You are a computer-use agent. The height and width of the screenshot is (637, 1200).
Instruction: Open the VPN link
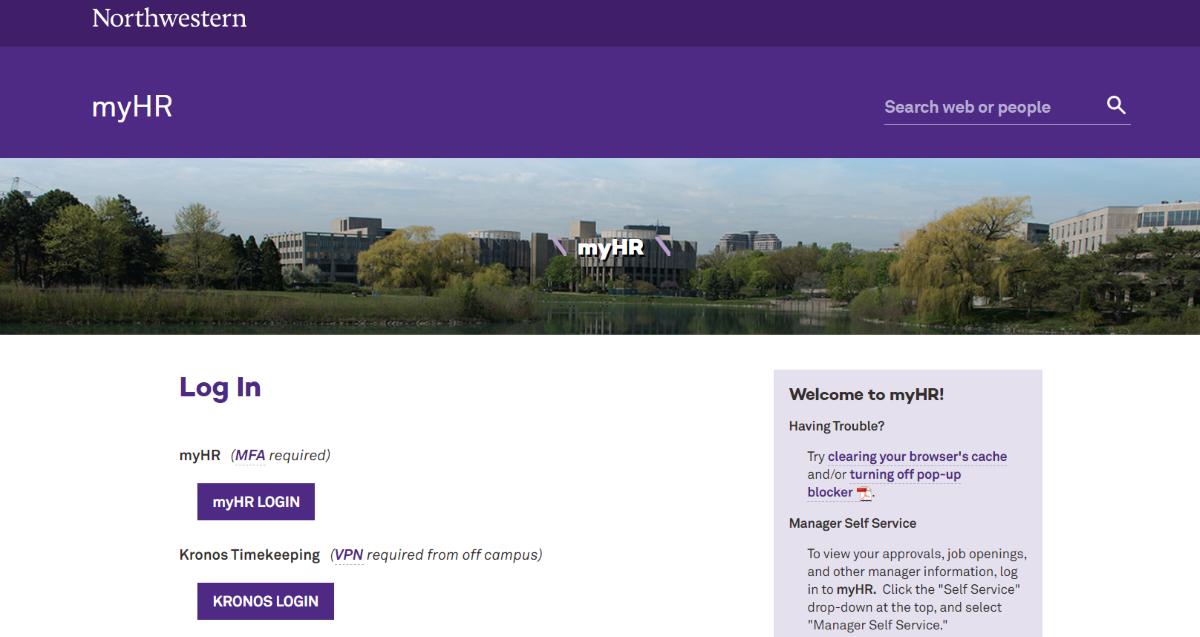(349, 554)
